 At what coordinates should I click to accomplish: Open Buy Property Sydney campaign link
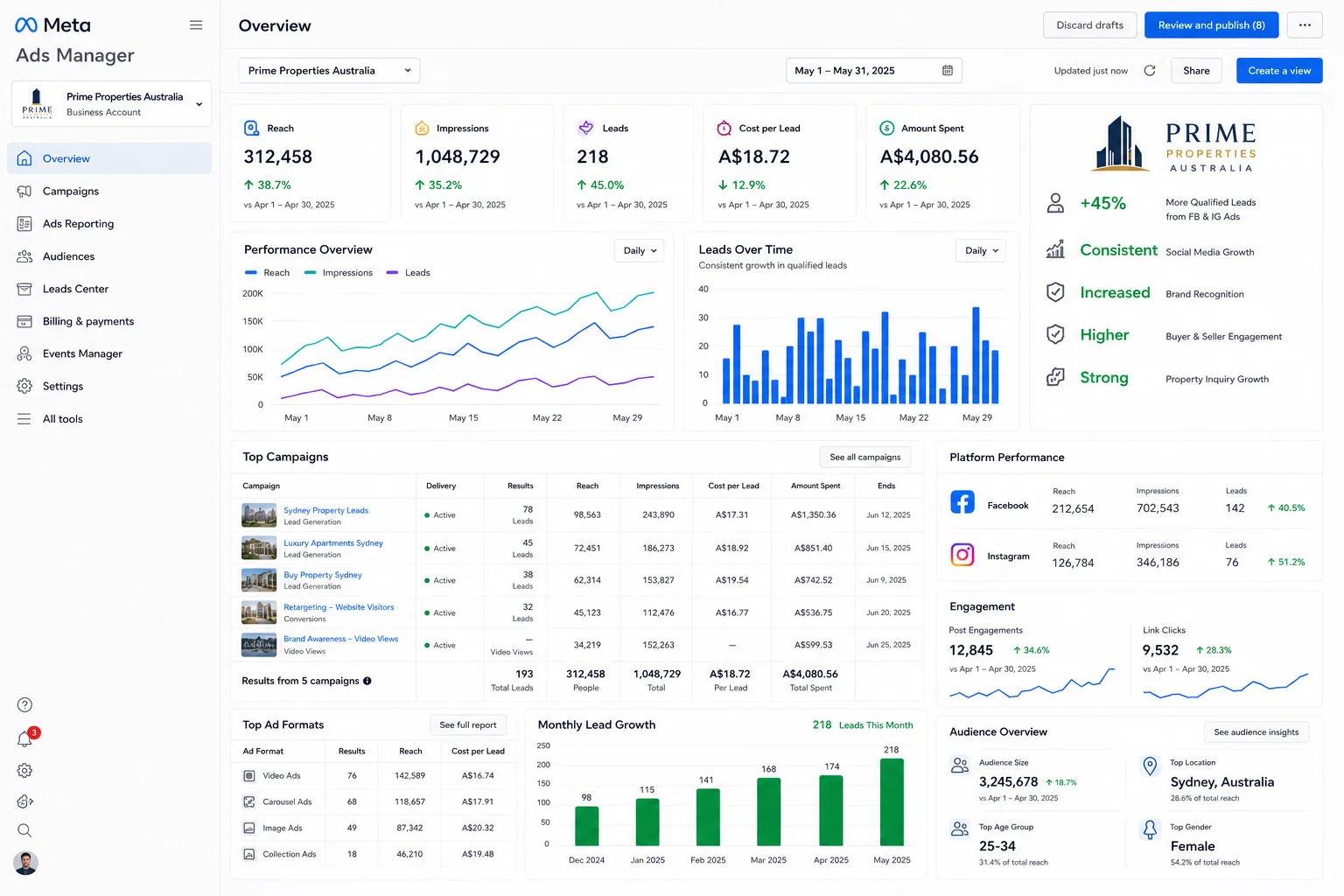click(322, 576)
